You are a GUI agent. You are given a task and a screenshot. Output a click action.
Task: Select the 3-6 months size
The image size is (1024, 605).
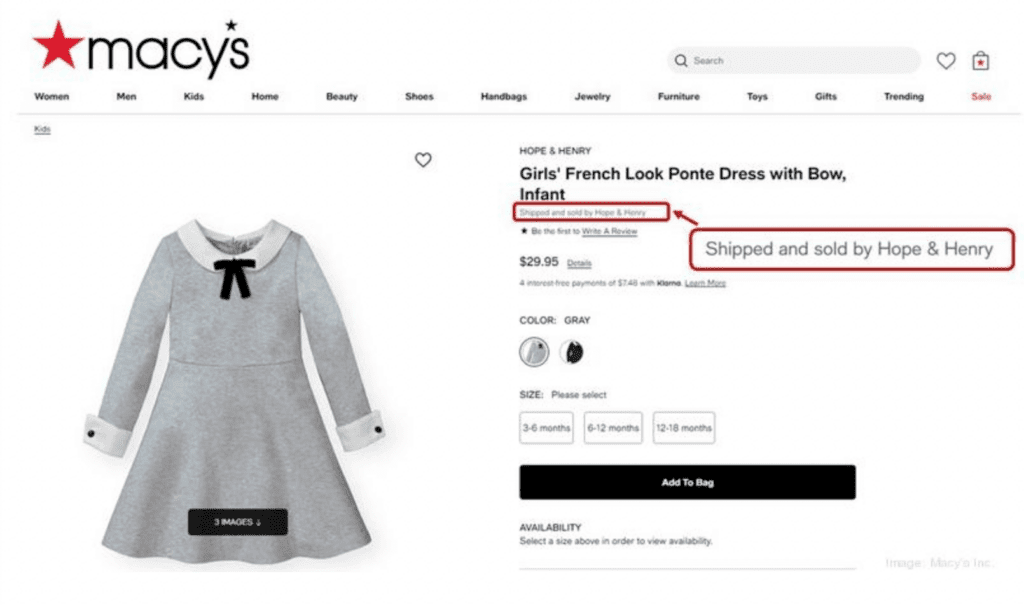click(546, 428)
